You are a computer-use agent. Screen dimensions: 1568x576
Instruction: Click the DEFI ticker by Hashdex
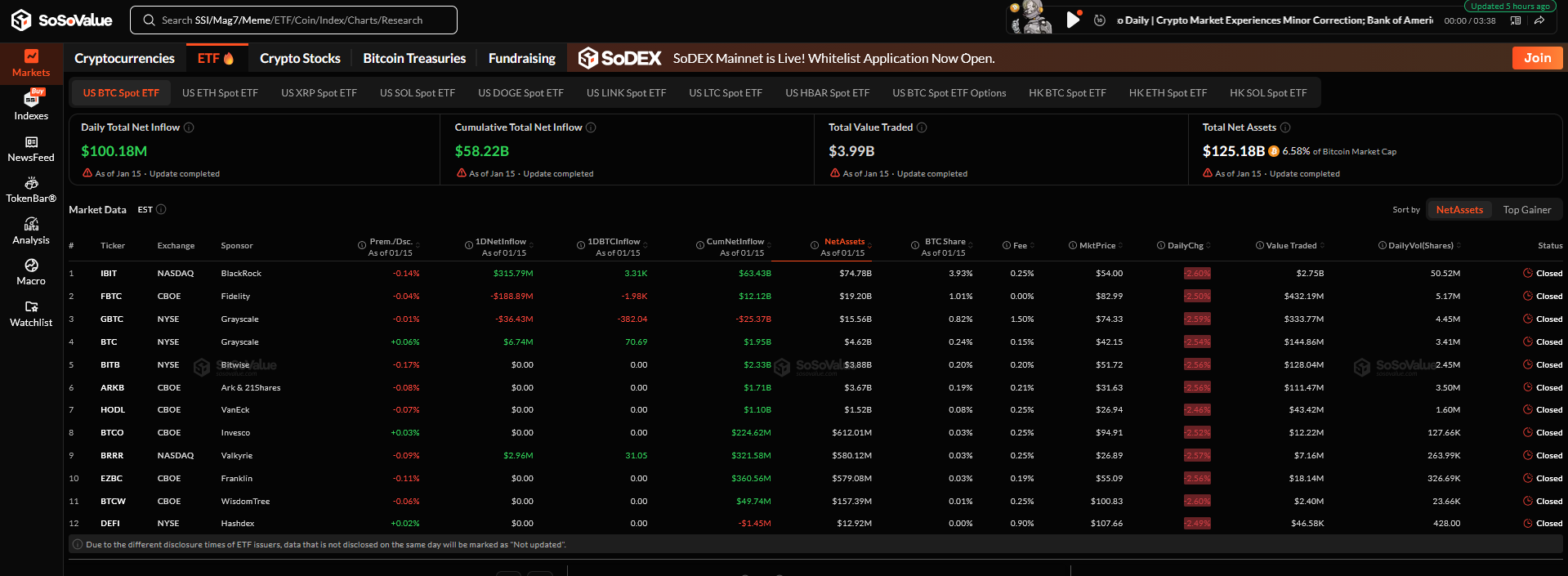[110, 523]
